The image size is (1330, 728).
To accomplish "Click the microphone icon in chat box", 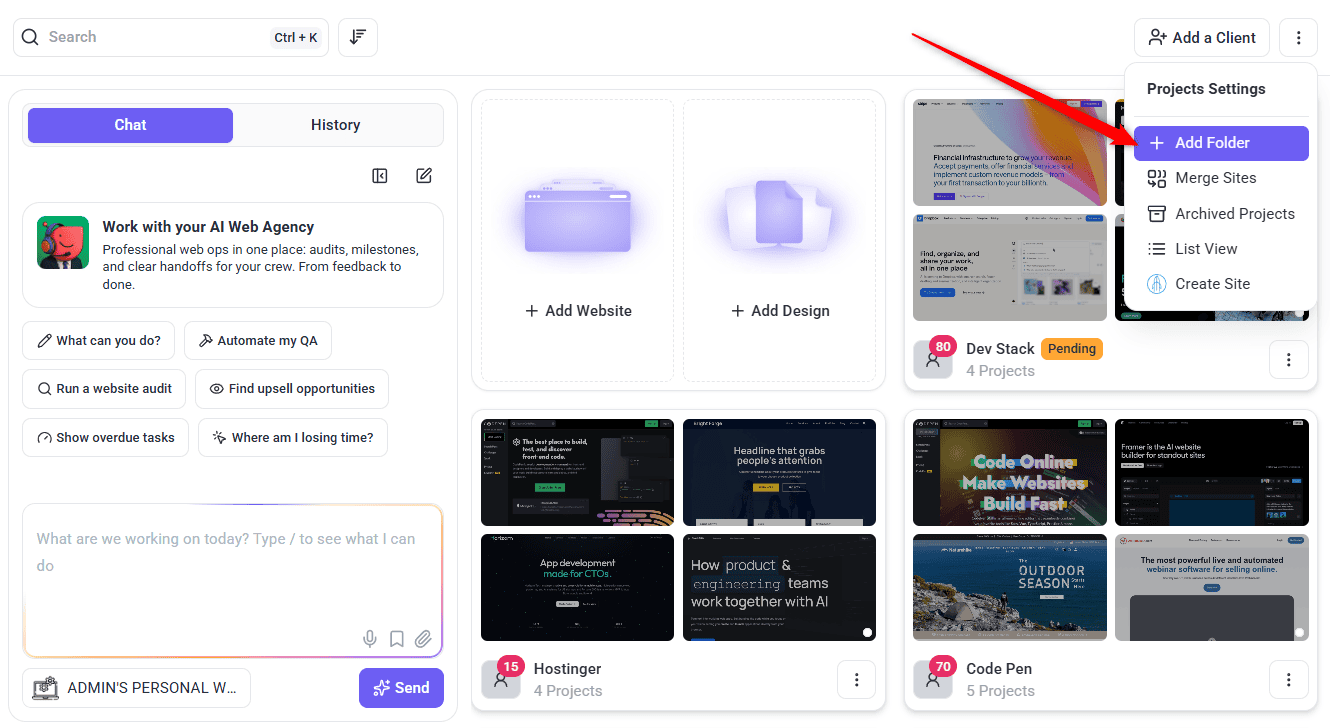I will [x=370, y=639].
